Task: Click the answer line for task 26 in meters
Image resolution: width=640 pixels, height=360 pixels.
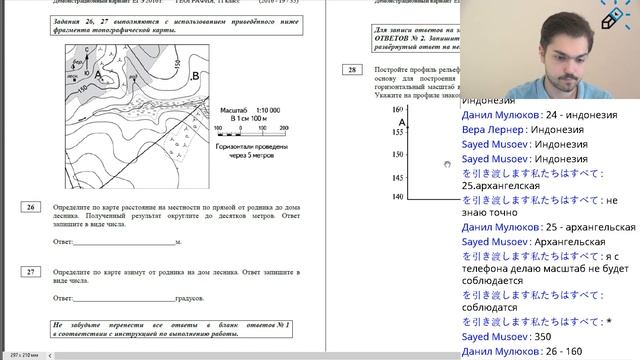Action: point(124,243)
